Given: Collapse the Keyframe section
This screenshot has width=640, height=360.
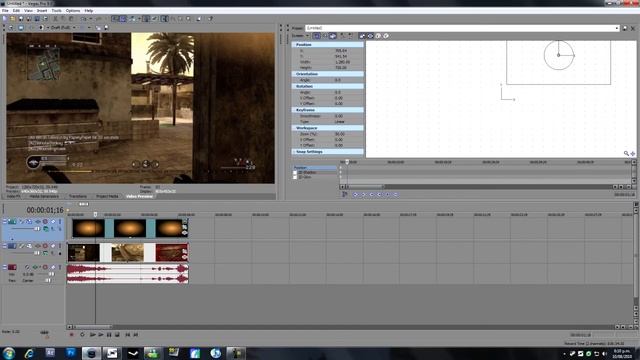Looking at the screenshot, I should click(327, 110).
